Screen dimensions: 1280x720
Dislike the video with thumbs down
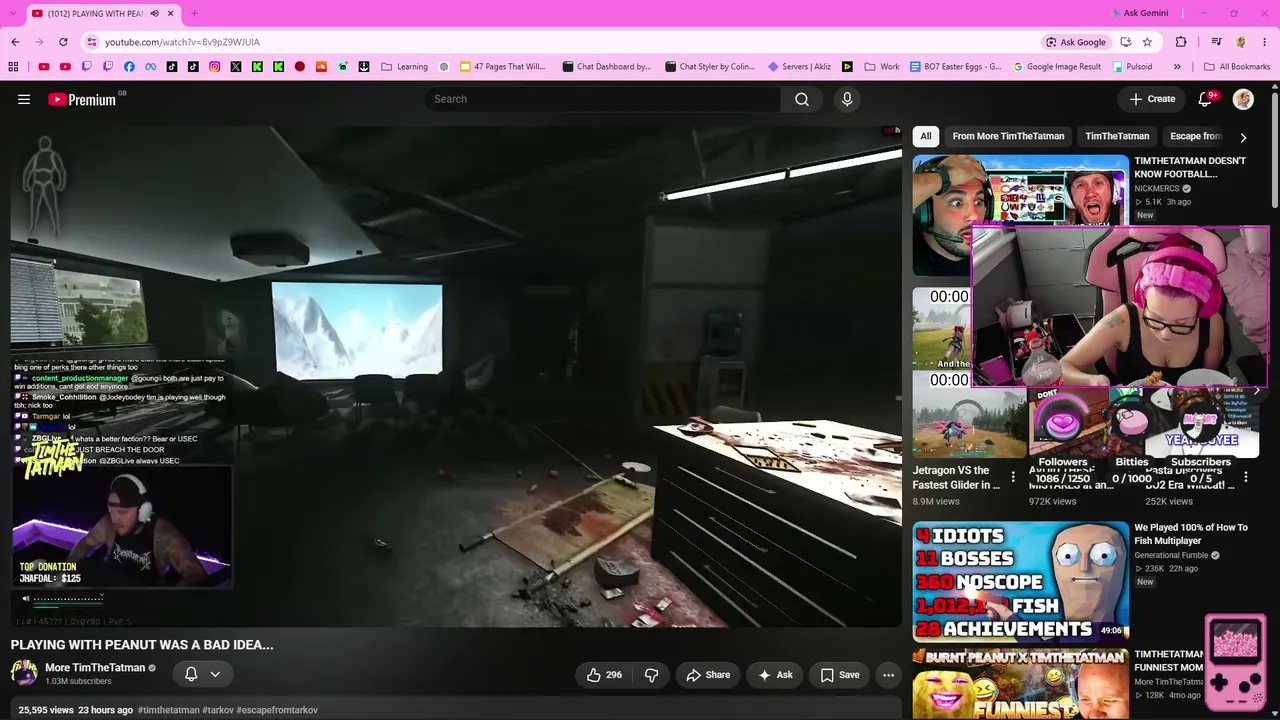651,675
